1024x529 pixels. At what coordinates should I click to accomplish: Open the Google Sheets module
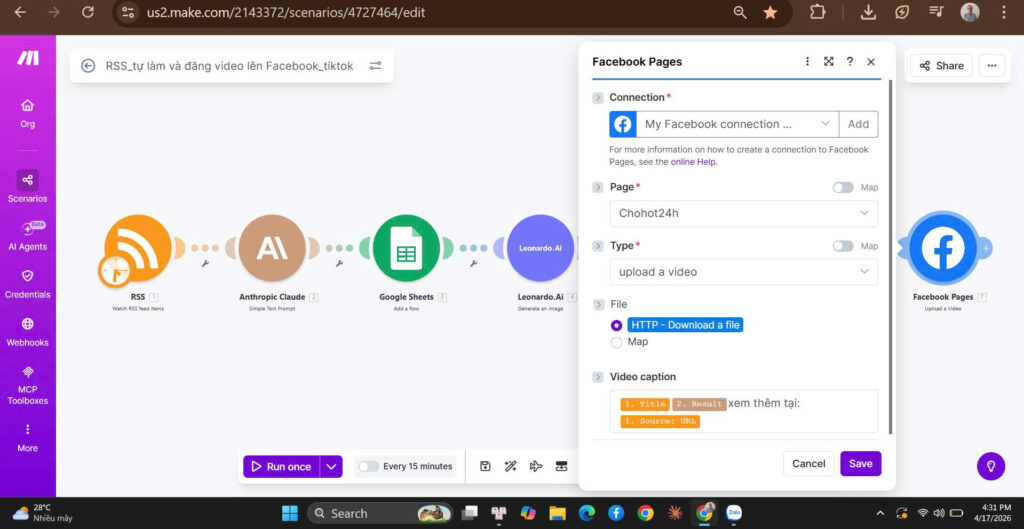(x=406, y=249)
